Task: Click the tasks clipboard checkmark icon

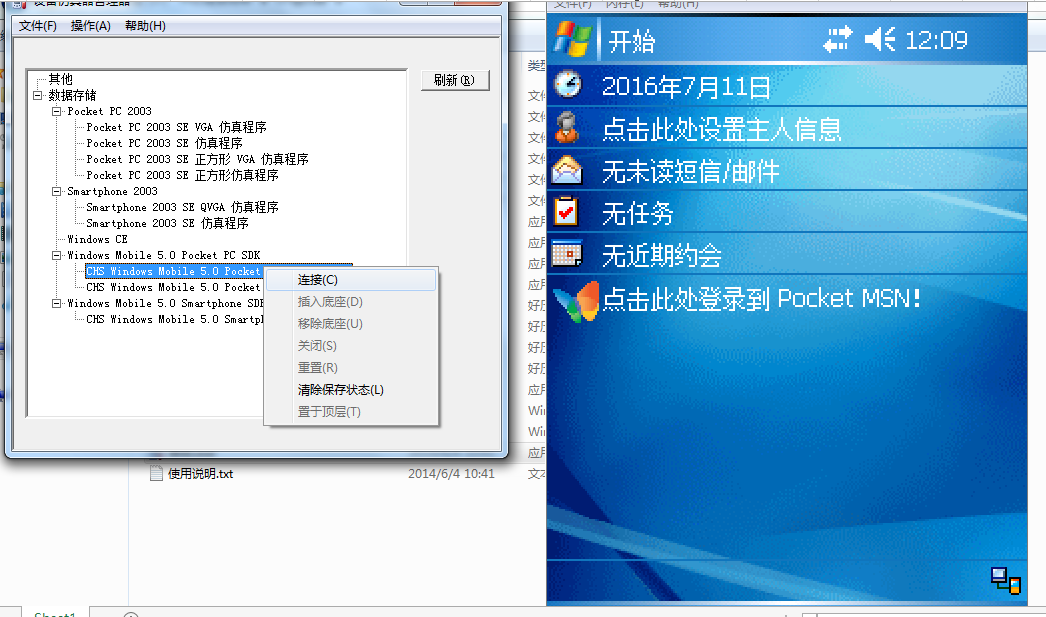Action: point(566,211)
